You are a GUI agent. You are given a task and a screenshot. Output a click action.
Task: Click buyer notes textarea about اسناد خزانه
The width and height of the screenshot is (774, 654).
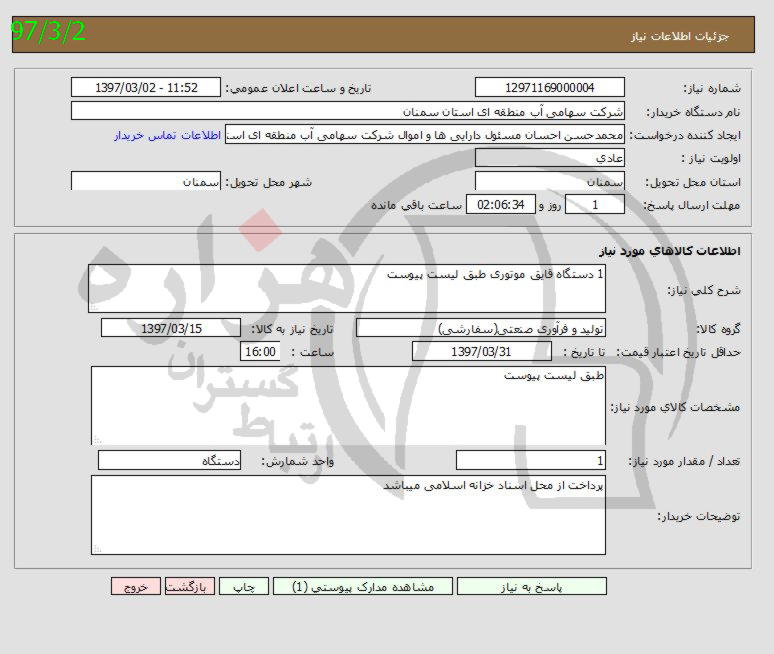pos(348,515)
